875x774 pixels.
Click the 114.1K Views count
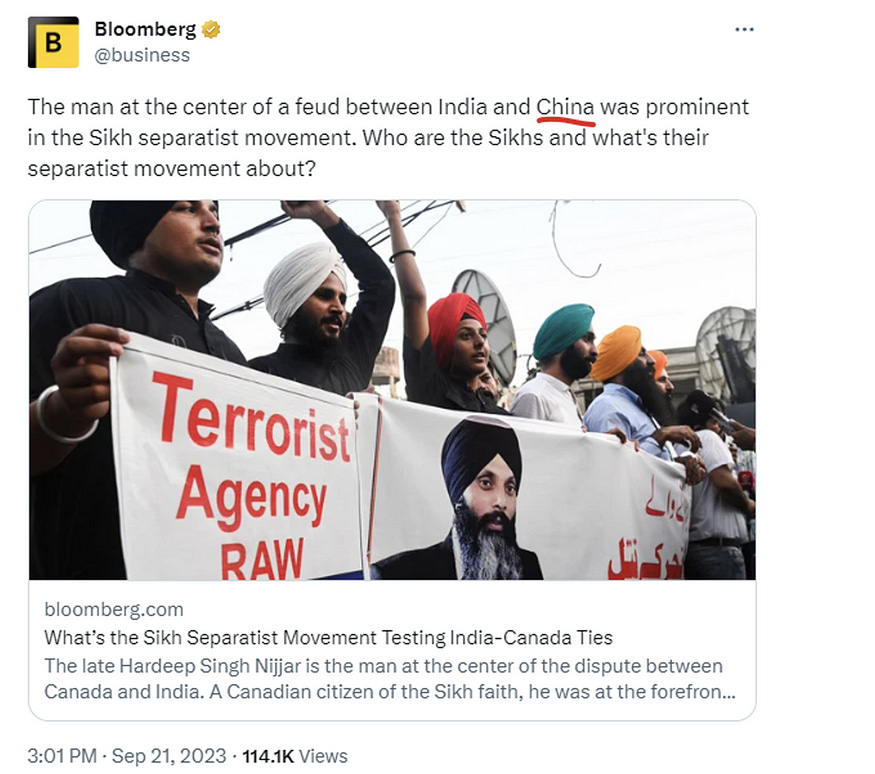[x=295, y=756]
